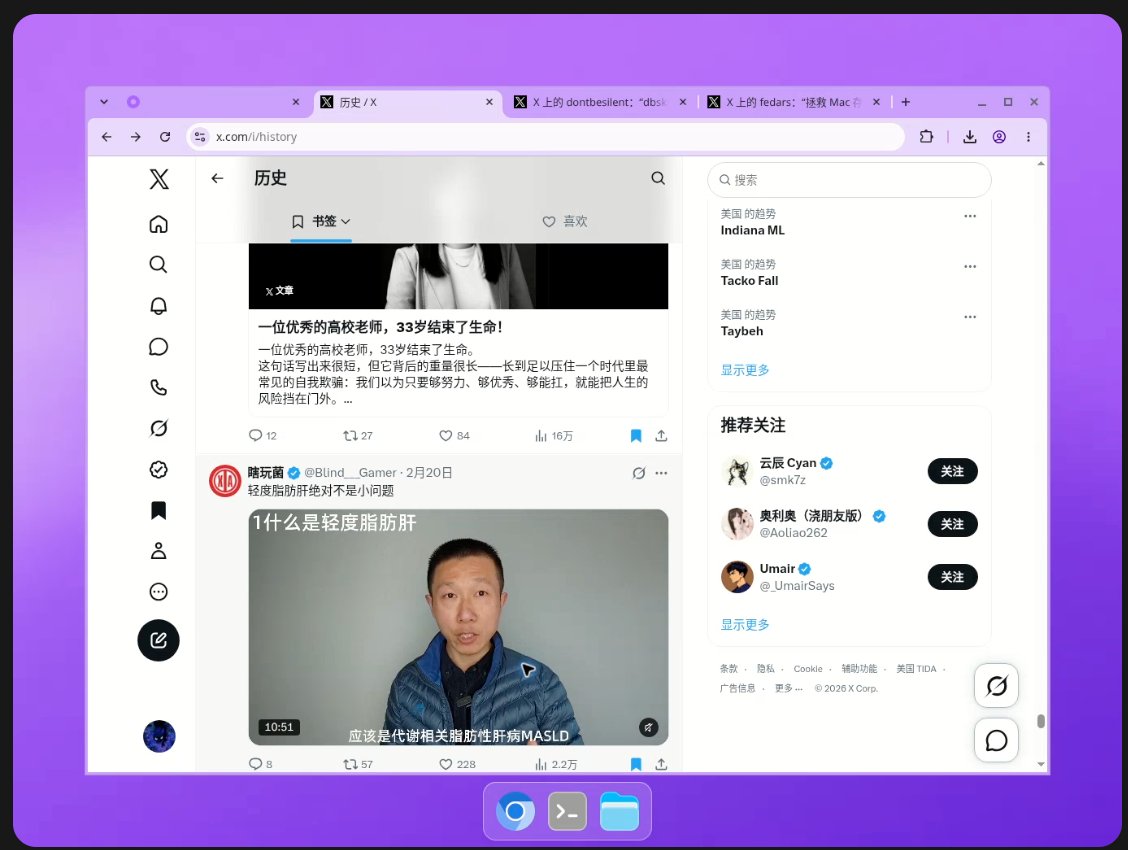Follow Umair
The height and width of the screenshot is (850, 1128).
[952, 577]
